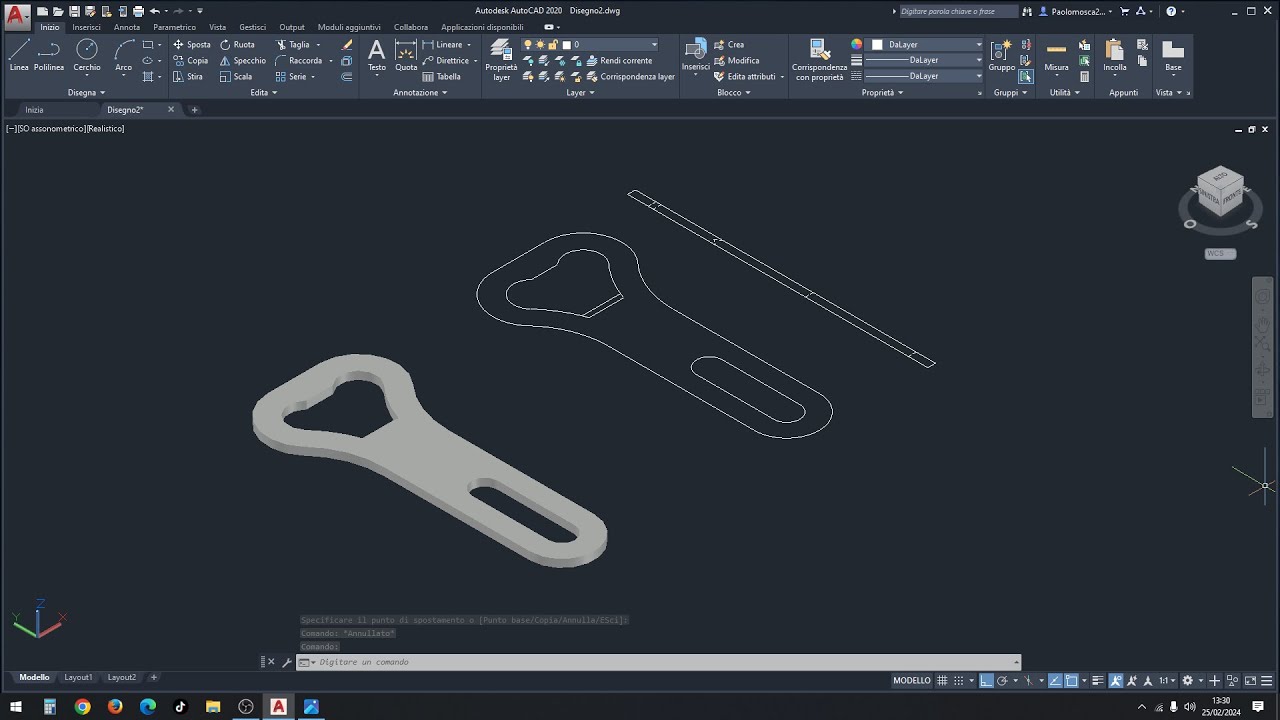Select the Copia tool

tap(190, 61)
